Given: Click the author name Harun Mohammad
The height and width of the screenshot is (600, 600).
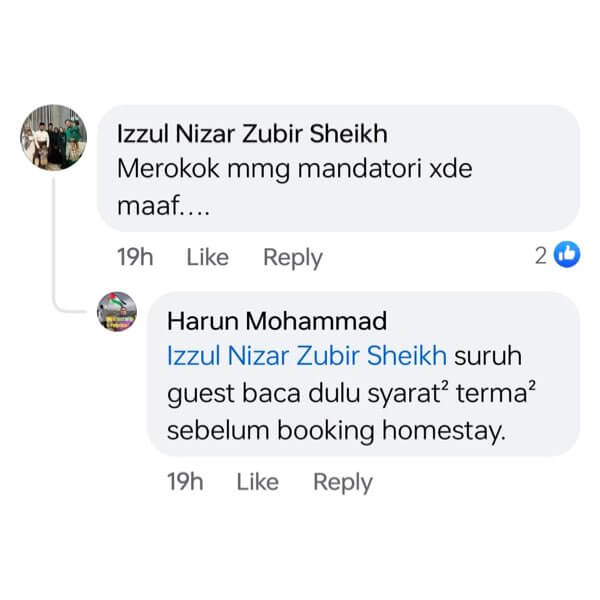Looking at the screenshot, I should coord(277,321).
